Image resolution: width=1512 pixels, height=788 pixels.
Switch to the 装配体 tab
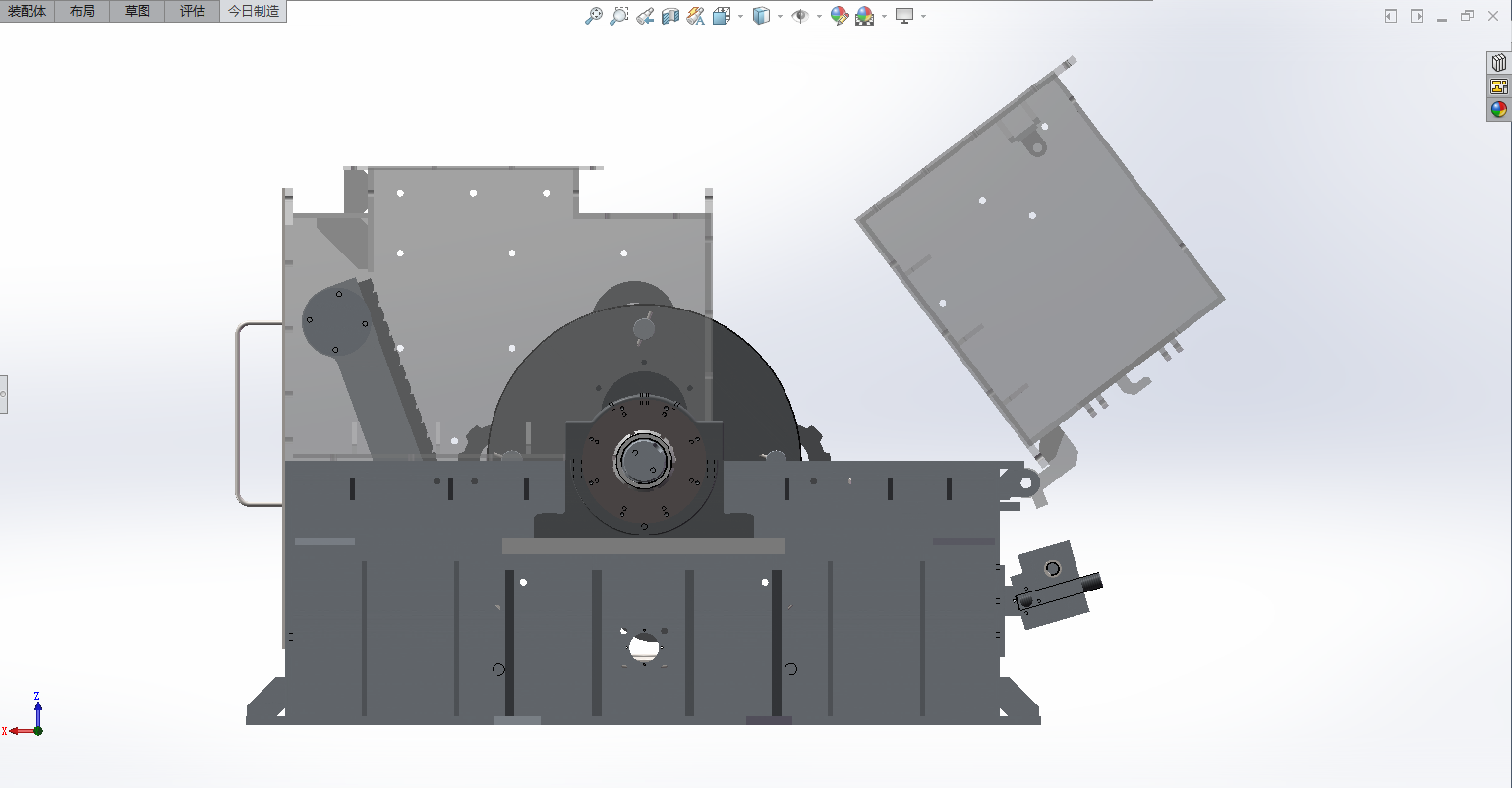28,12
